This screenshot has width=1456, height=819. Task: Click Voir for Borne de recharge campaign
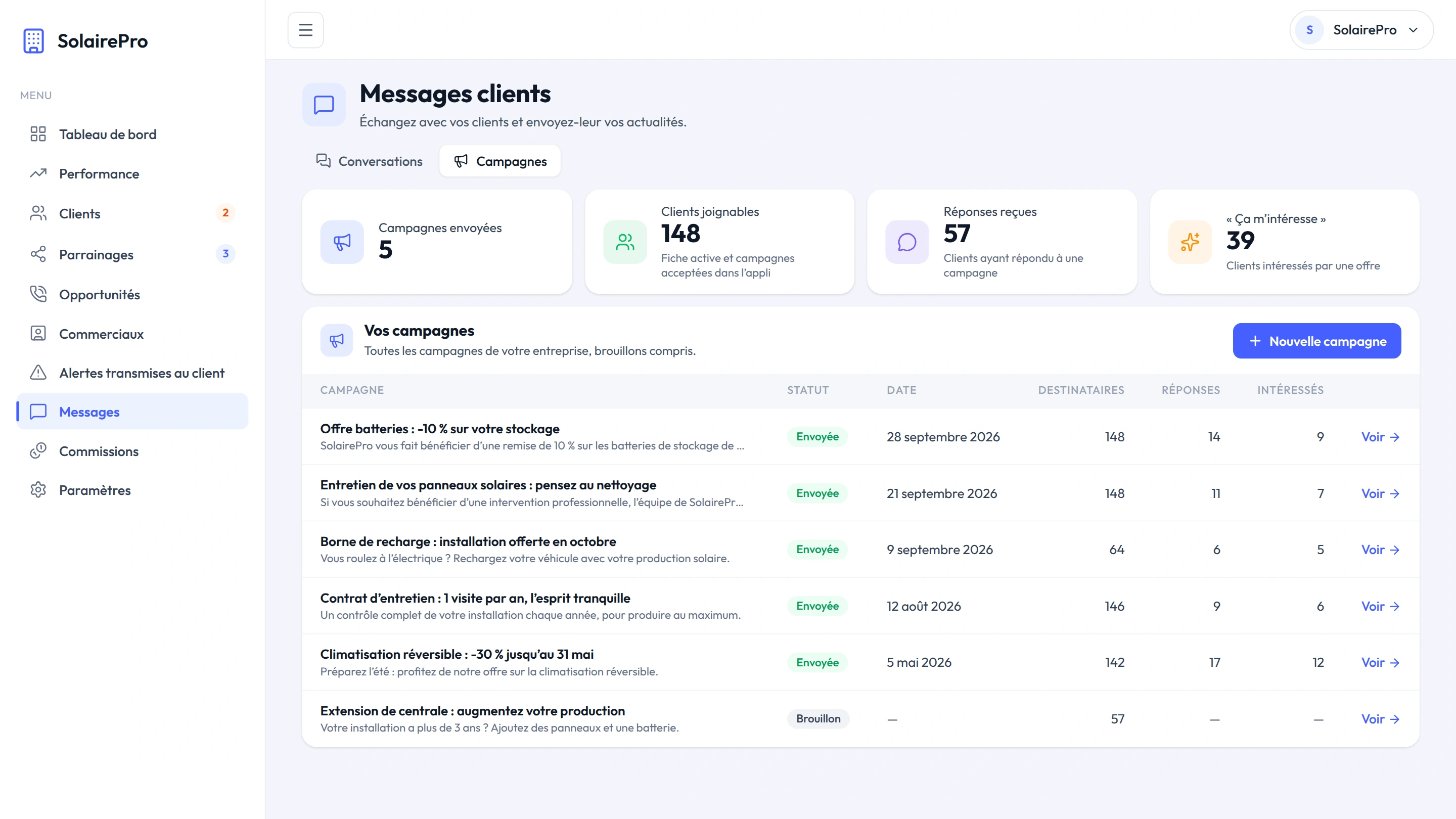click(x=1380, y=550)
